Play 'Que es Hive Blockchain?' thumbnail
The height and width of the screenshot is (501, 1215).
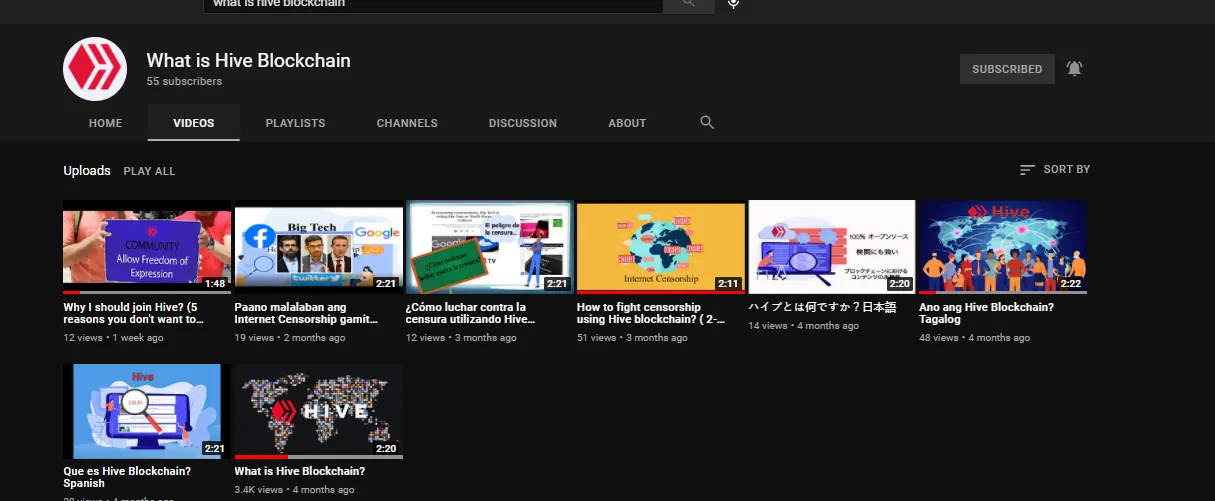[147, 411]
